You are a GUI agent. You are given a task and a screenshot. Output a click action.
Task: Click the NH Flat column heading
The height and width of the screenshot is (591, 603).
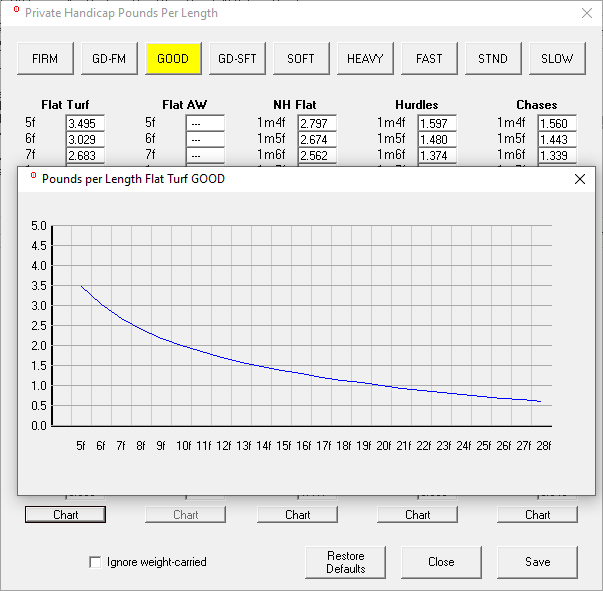click(x=295, y=105)
